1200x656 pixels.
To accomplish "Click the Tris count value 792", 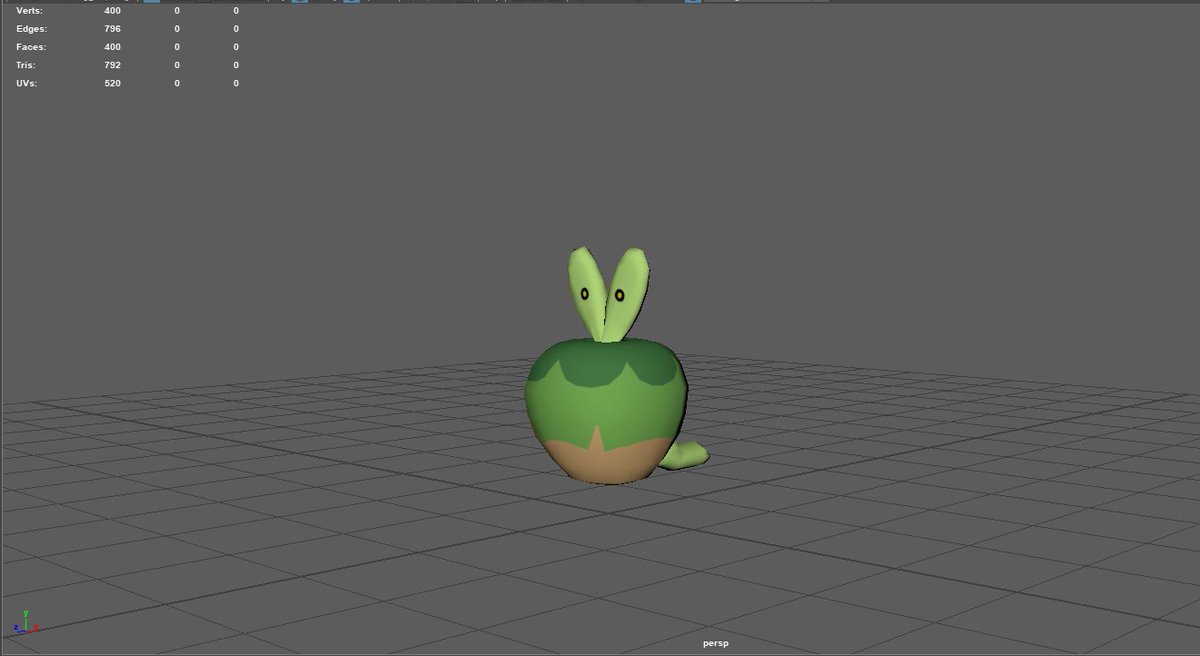I will tap(112, 65).
